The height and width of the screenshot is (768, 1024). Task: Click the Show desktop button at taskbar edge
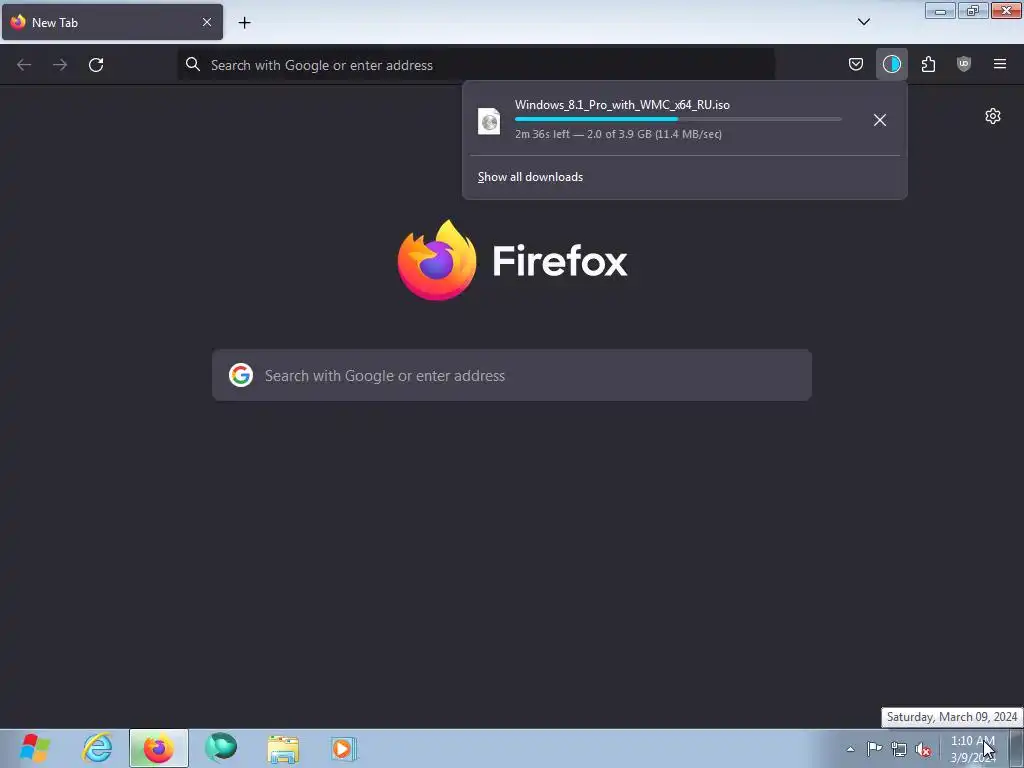pos(1017,748)
